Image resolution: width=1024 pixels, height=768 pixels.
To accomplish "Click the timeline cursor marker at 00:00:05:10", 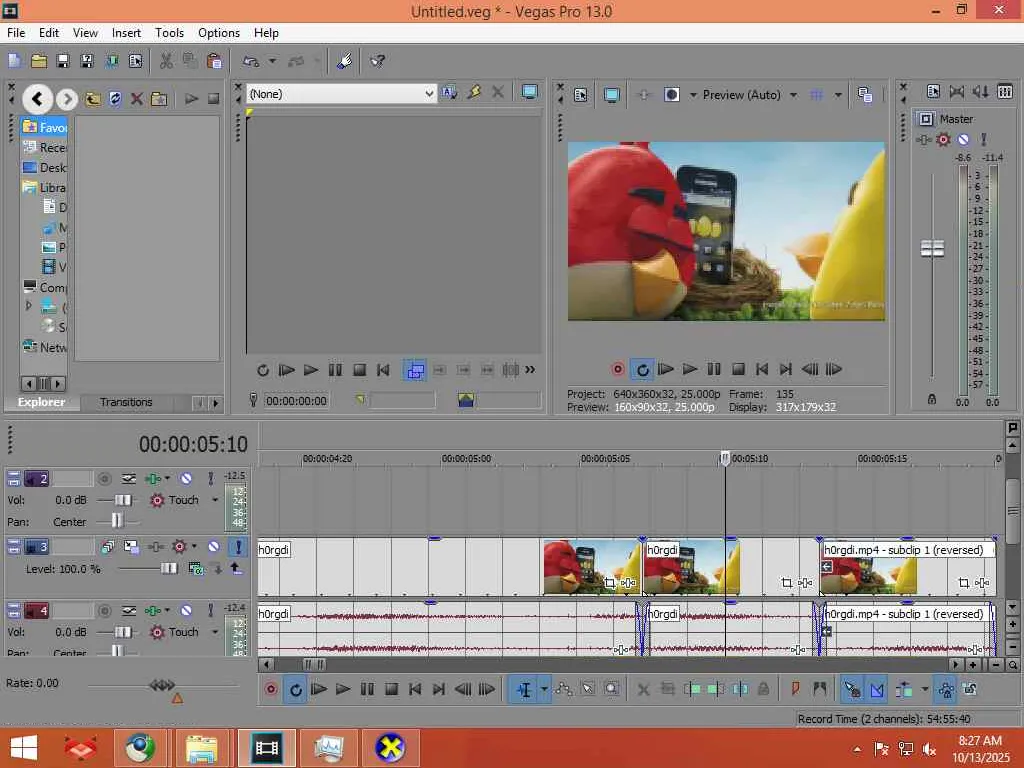I will point(725,458).
